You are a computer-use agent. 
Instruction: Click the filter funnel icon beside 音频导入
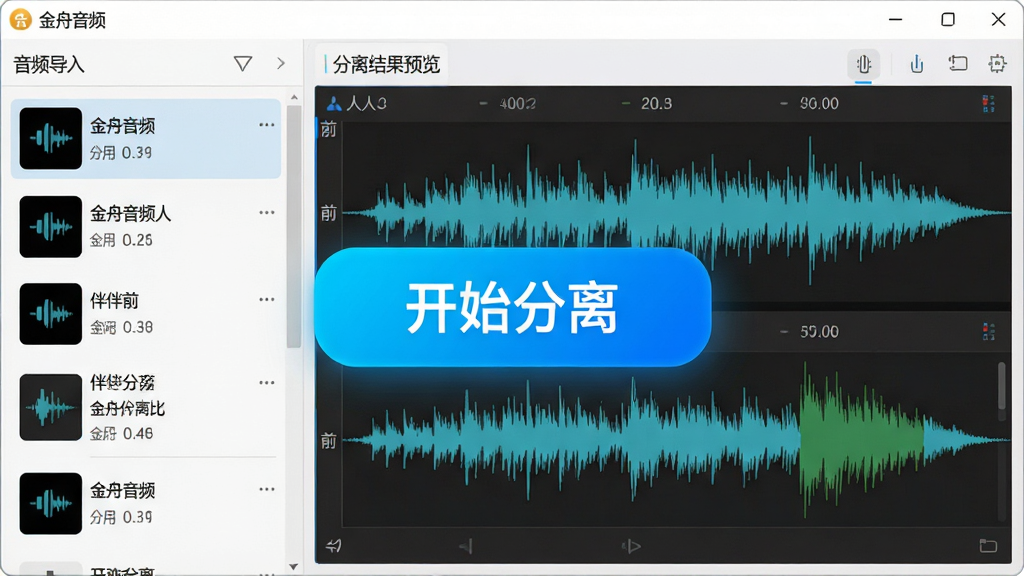(x=243, y=63)
